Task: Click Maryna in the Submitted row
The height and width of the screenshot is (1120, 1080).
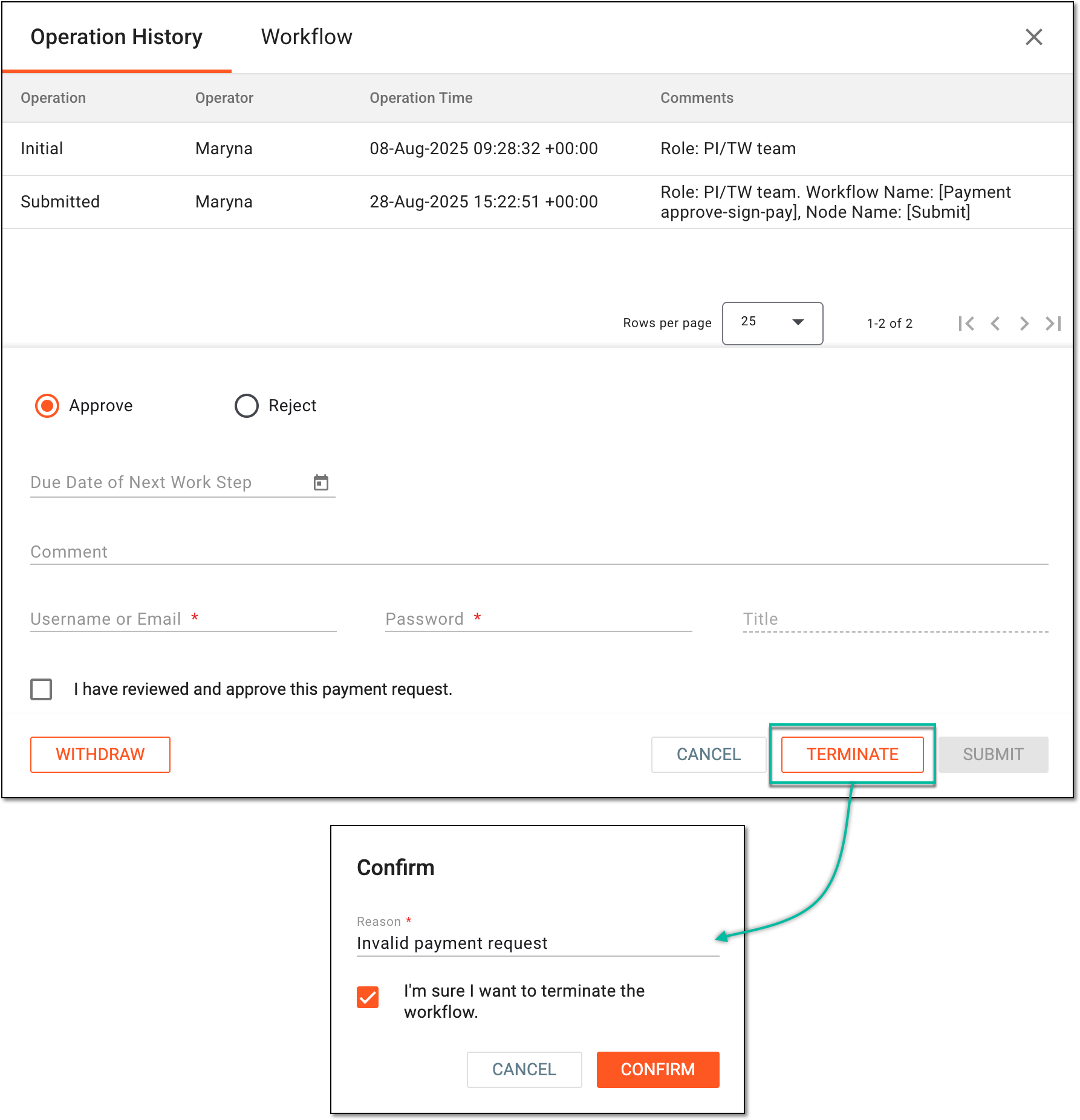Action: click(x=224, y=202)
